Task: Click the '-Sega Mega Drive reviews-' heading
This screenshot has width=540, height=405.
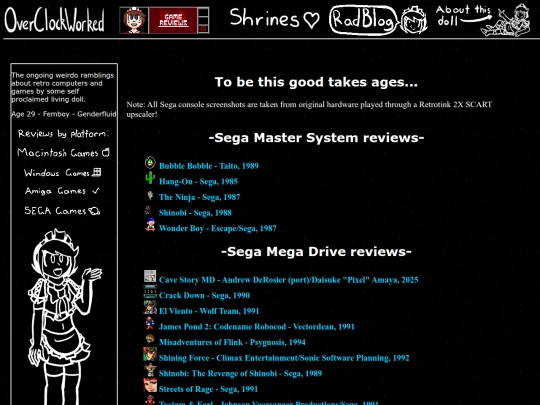Action: point(316,252)
